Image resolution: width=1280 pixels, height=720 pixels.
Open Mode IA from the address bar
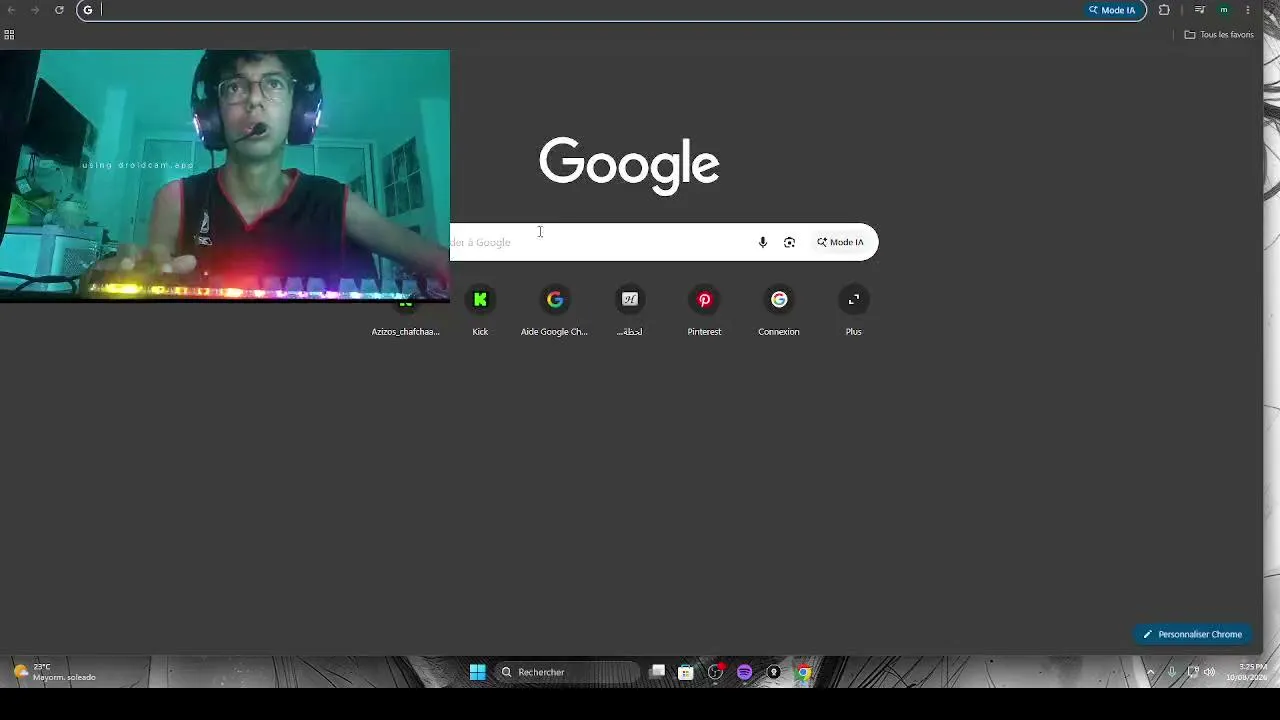(x=1112, y=10)
